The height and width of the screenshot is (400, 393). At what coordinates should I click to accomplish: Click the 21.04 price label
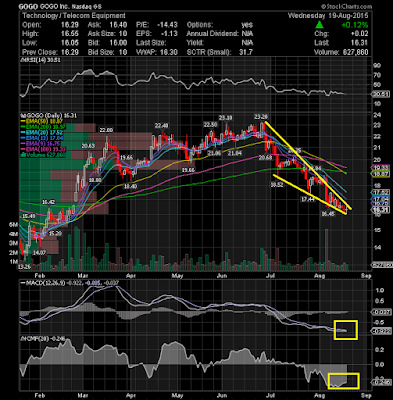click(x=235, y=153)
